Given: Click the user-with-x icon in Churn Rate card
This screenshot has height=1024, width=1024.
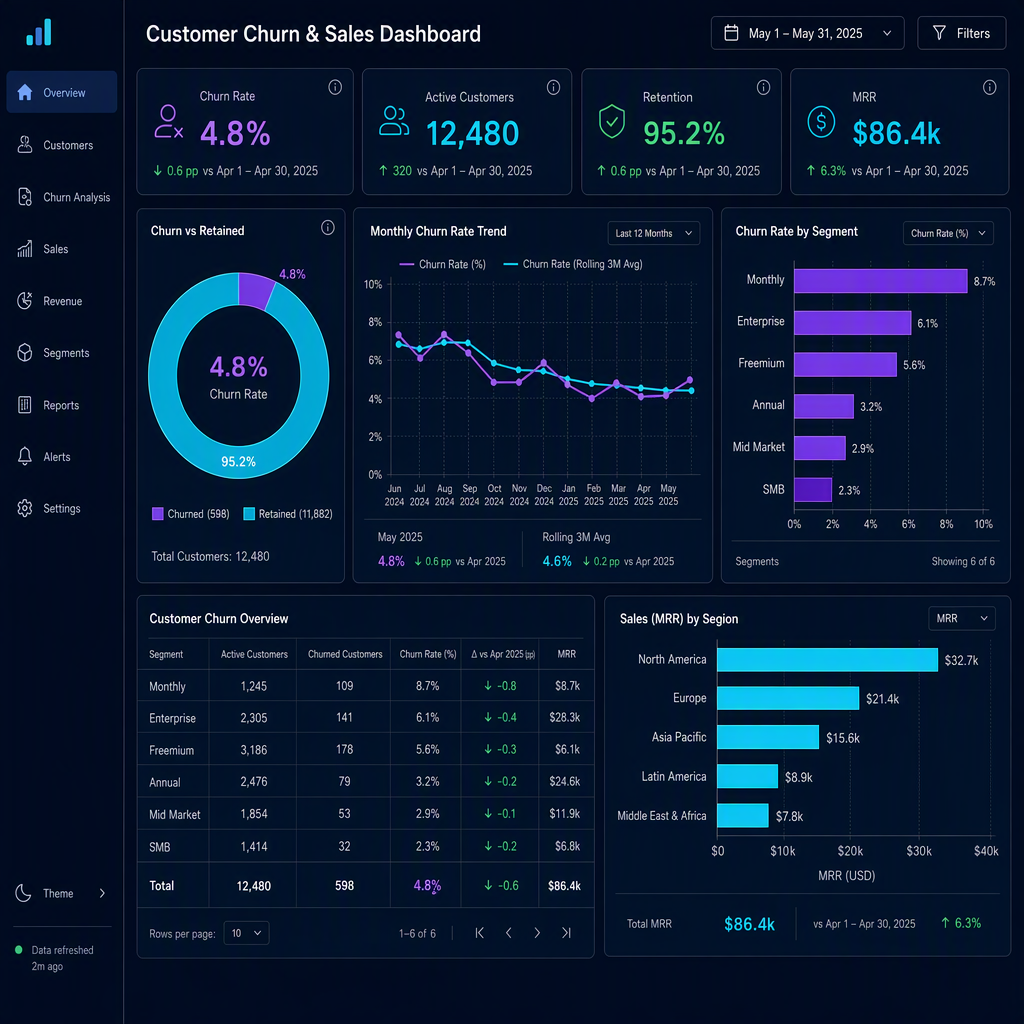Looking at the screenshot, I should point(168,121).
